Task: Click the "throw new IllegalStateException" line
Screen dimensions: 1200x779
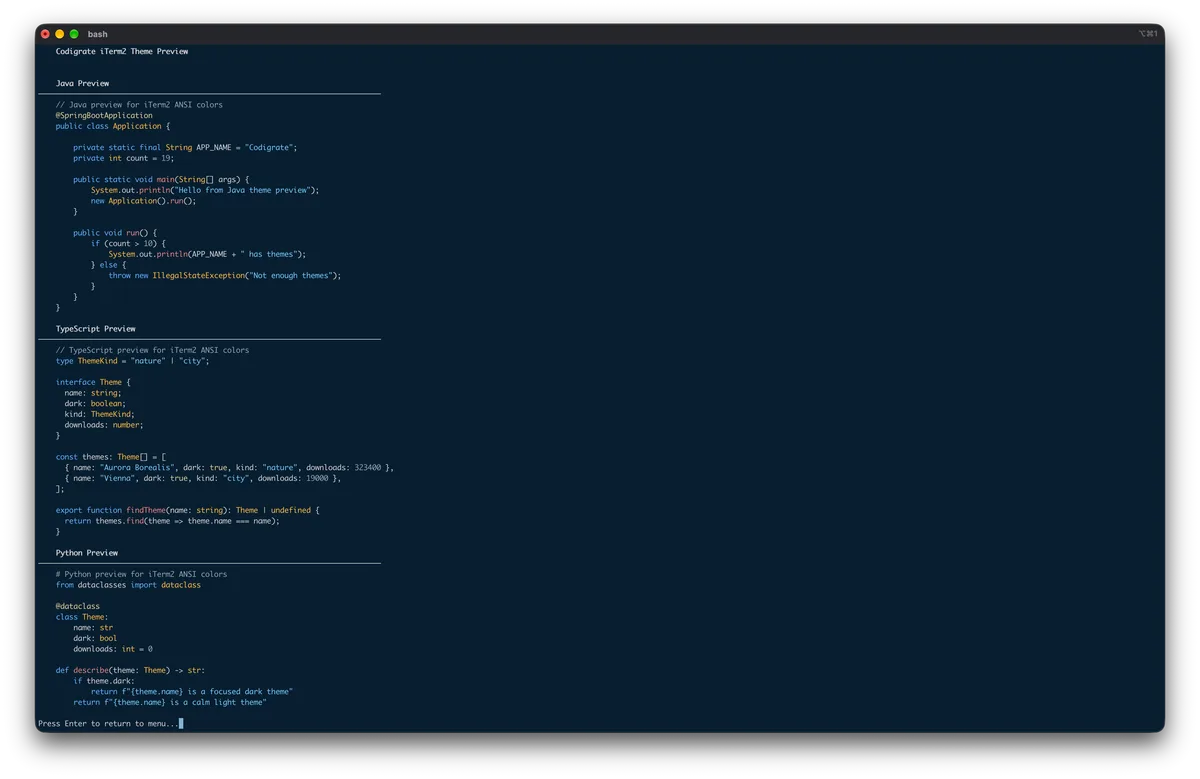Action: click(x=225, y=275)
